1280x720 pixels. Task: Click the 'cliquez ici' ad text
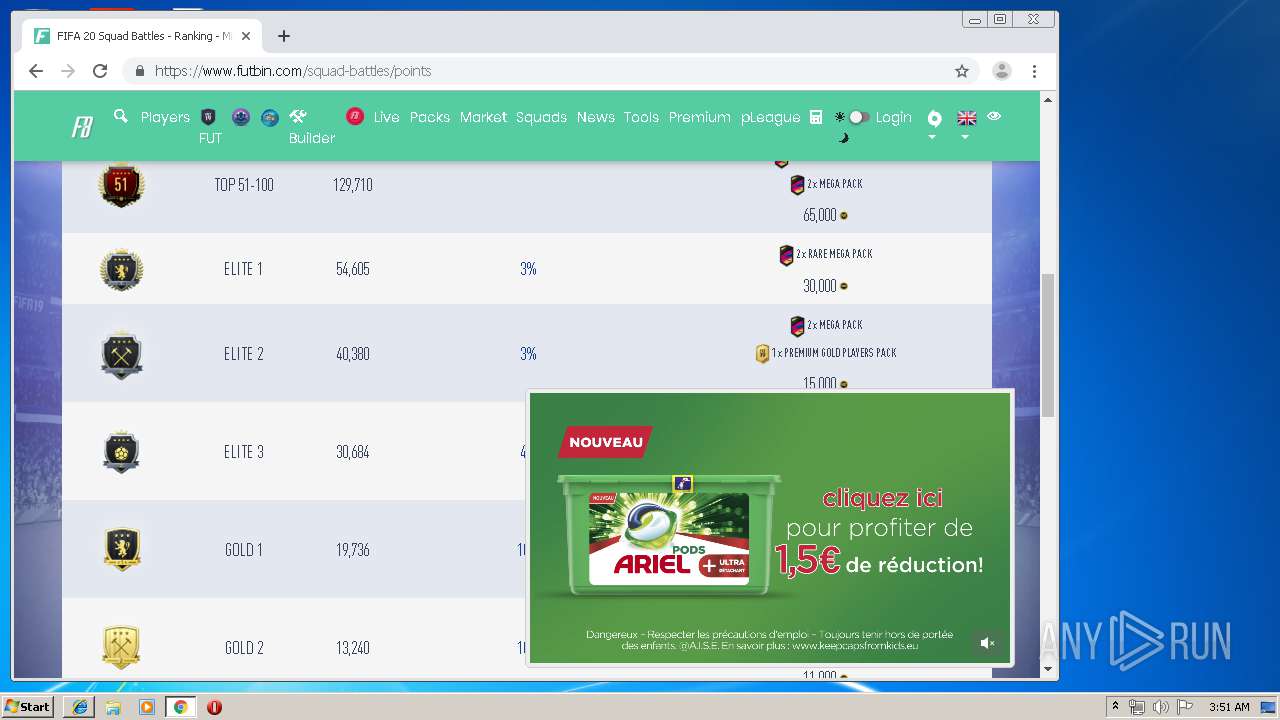pyautogui.click(x=882, y=498)
